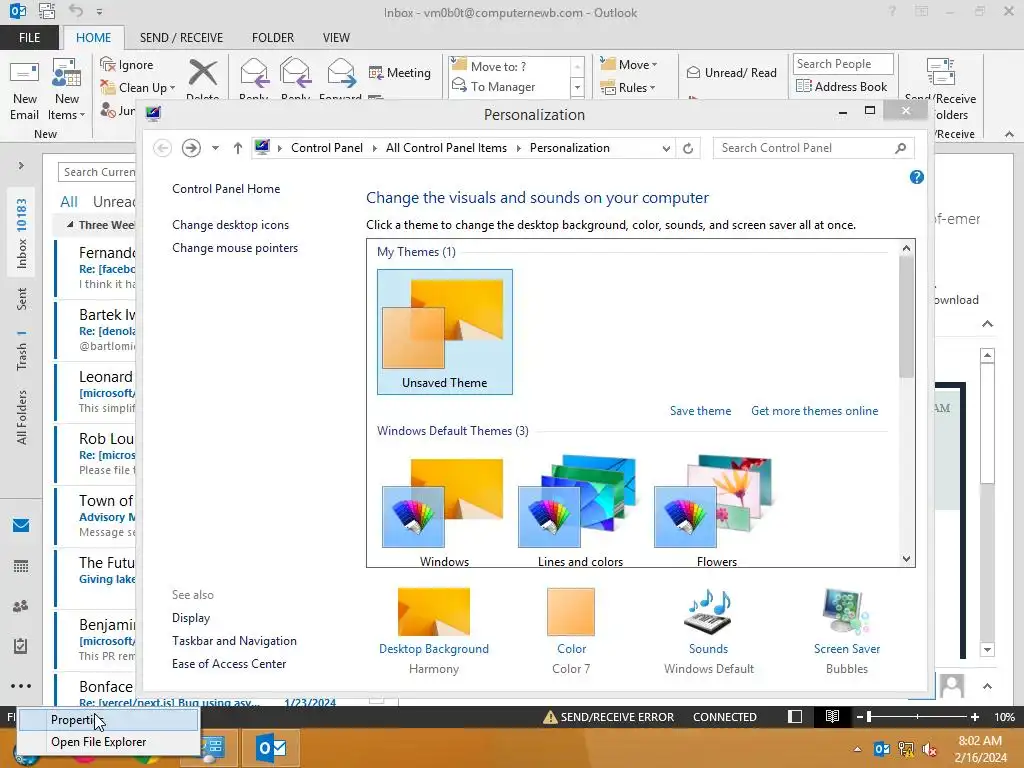
Task: Open Taskbar and Navigation link
Action: 234,641
